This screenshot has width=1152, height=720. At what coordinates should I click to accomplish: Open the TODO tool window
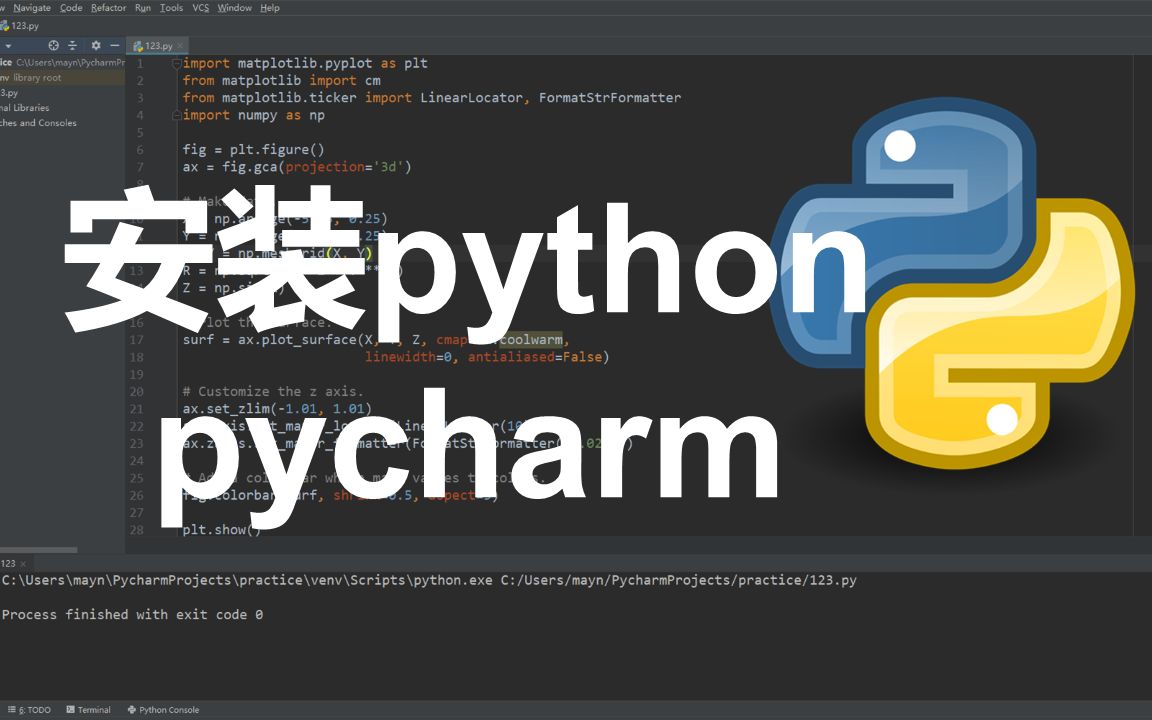coord(35,709)
